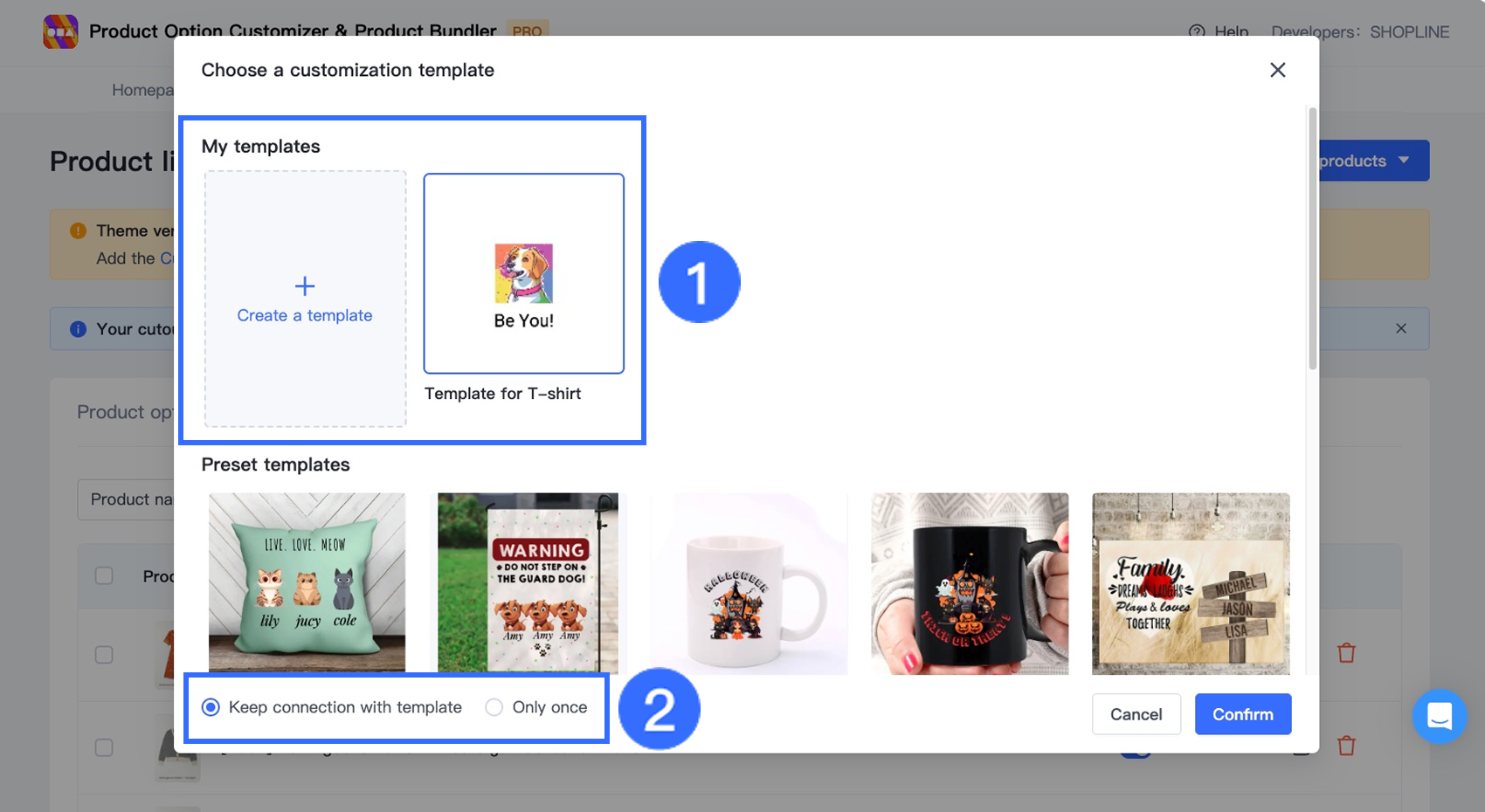
Task: Open the live chat widget icon
Action: point(1439,716)
